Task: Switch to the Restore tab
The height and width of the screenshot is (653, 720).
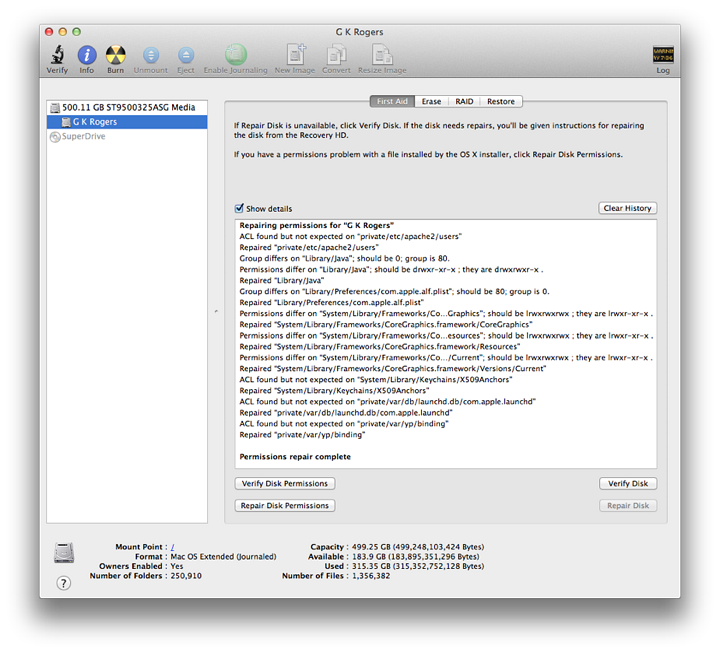Action: tap(501, 101)
